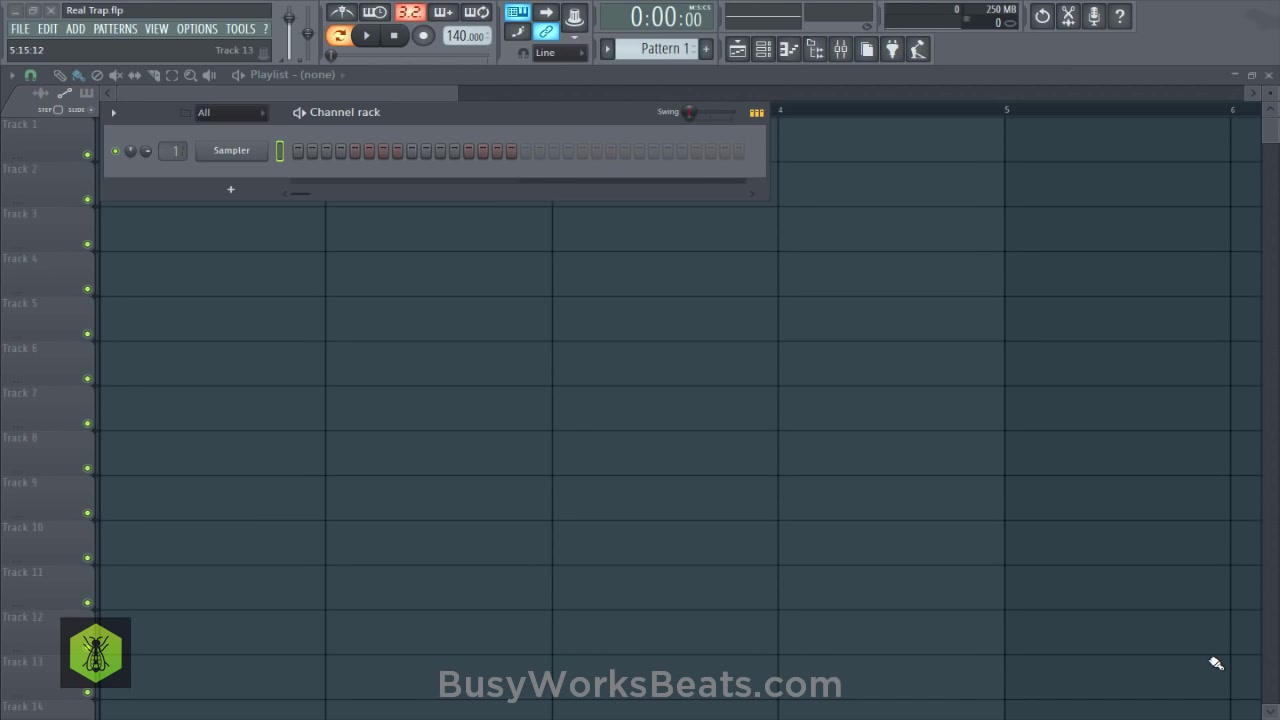Image resolution: width=1280 pixels, height=720 pixels.
Task: Toggle step editing mode
Action: click(517, 32)
